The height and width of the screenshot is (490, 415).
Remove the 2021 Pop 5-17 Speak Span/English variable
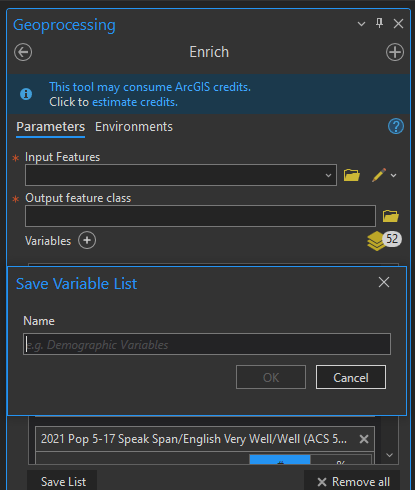364,439
